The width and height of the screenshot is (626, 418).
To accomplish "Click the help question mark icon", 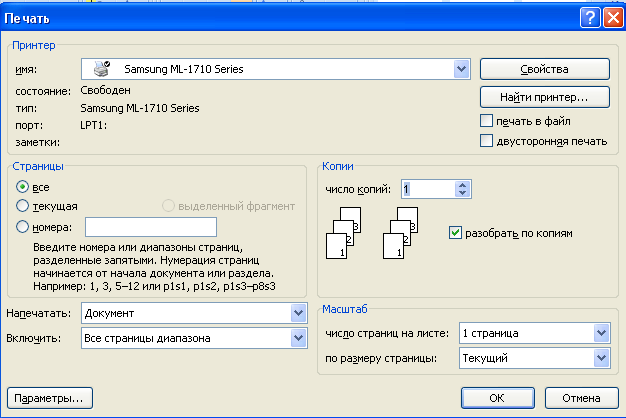I will (x=590, y=18).
